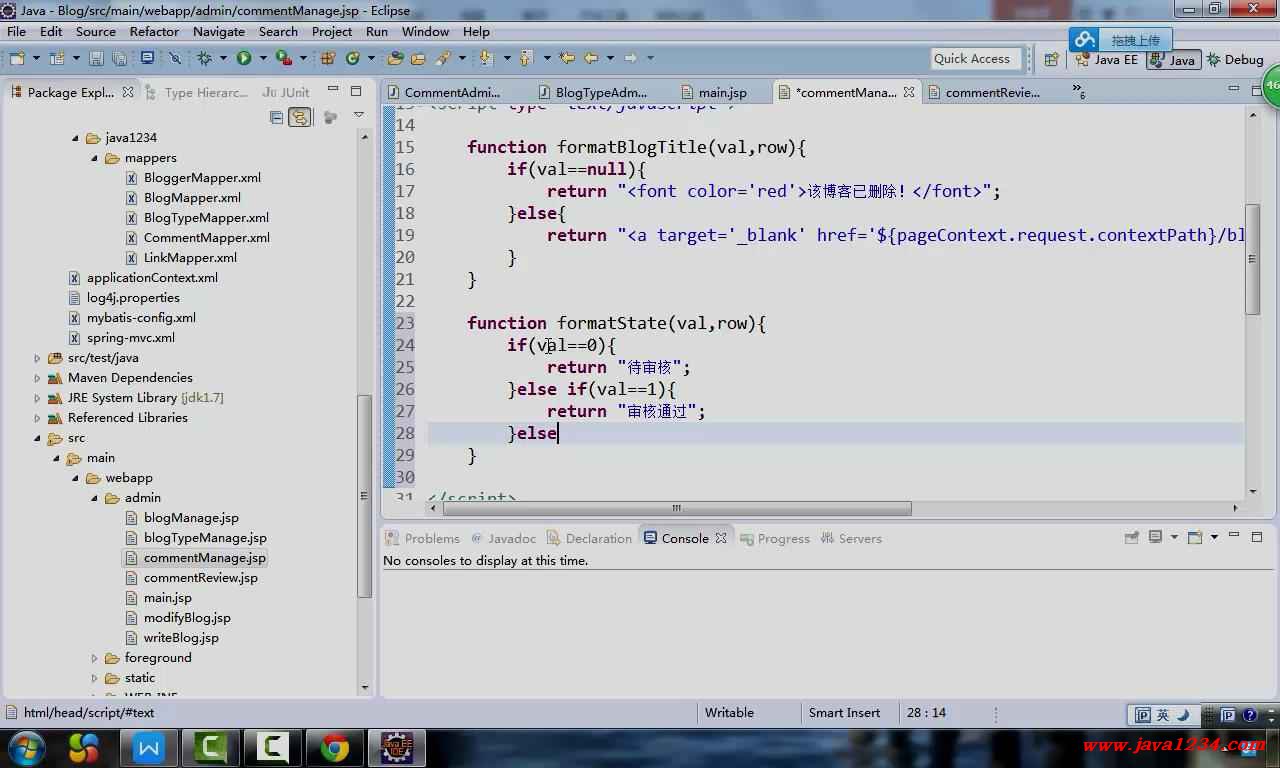Click the Chrome icon in the Windows taskbar

(x=335, y=747)
